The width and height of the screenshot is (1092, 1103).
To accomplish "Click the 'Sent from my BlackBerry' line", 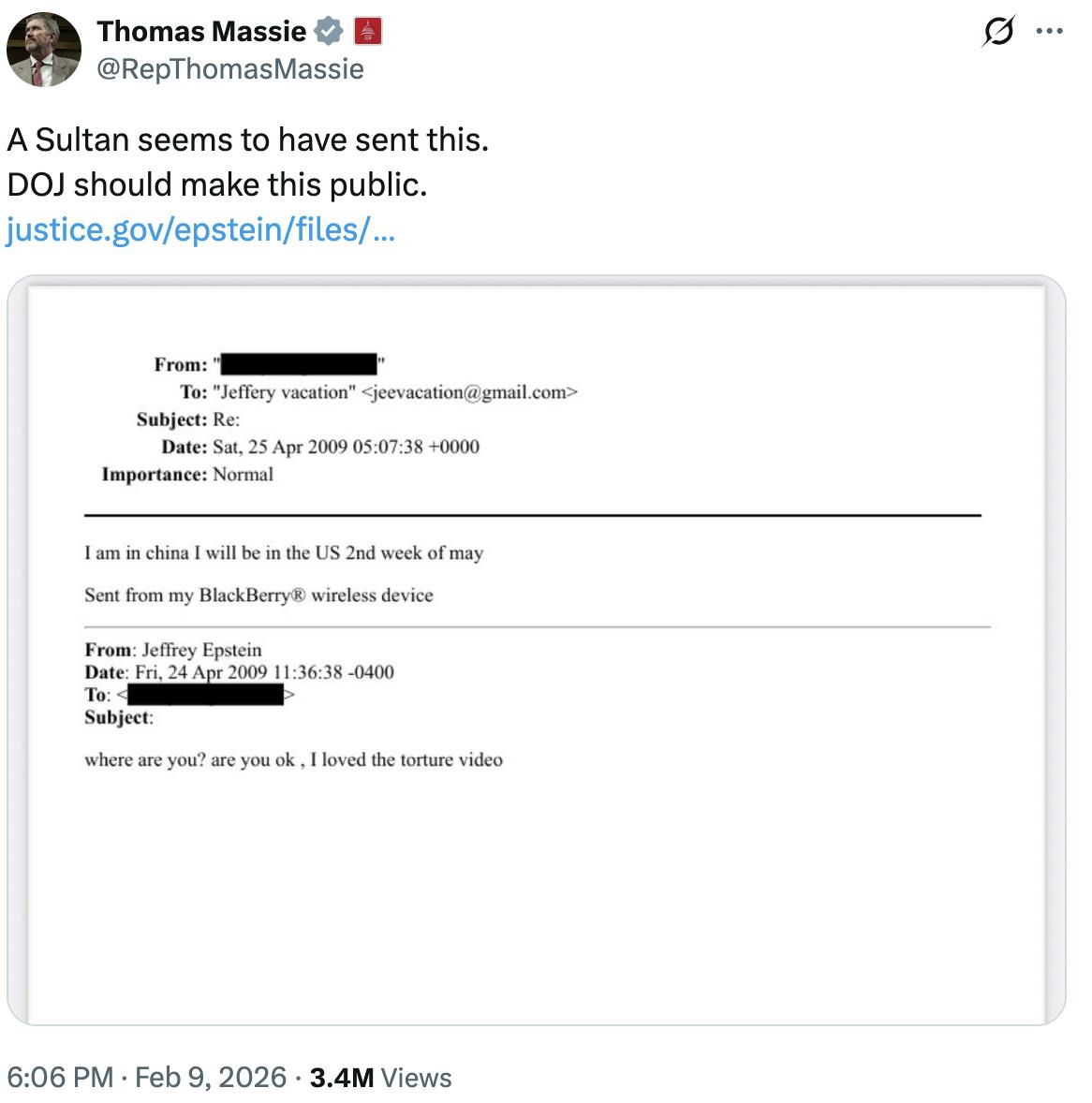I will tap(258, 595).
